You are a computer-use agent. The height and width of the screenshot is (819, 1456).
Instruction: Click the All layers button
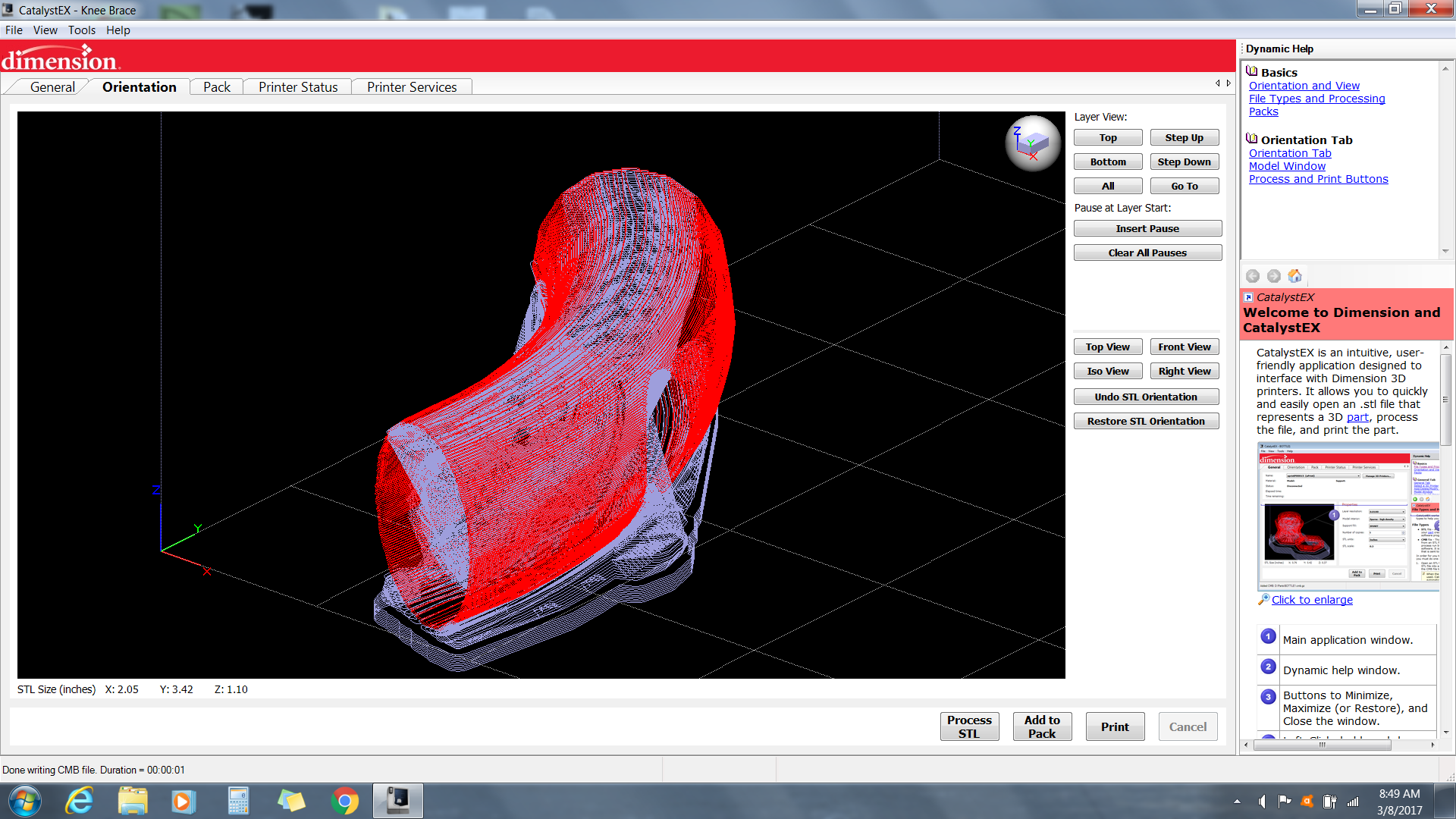pos(1108,186)
